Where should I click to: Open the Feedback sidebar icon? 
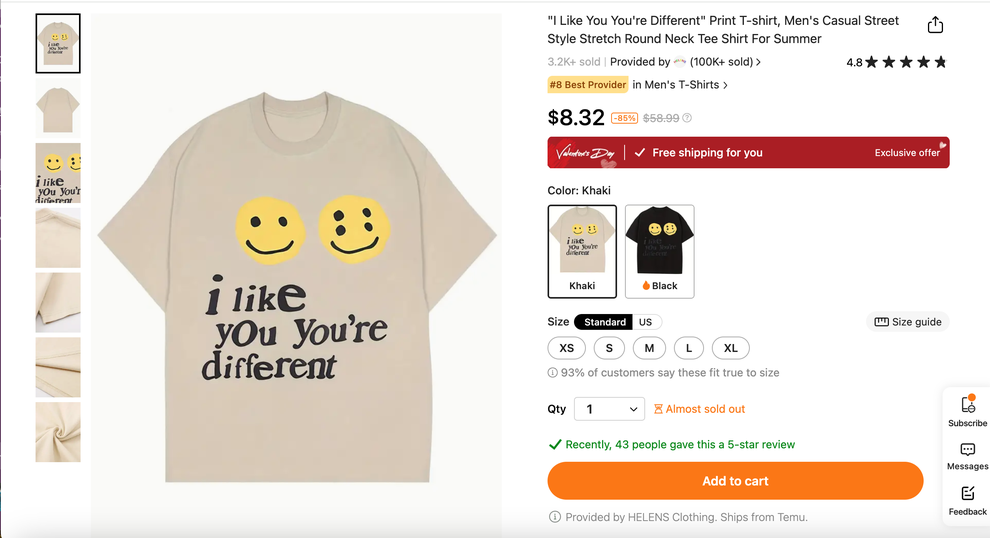click(967, 494)
